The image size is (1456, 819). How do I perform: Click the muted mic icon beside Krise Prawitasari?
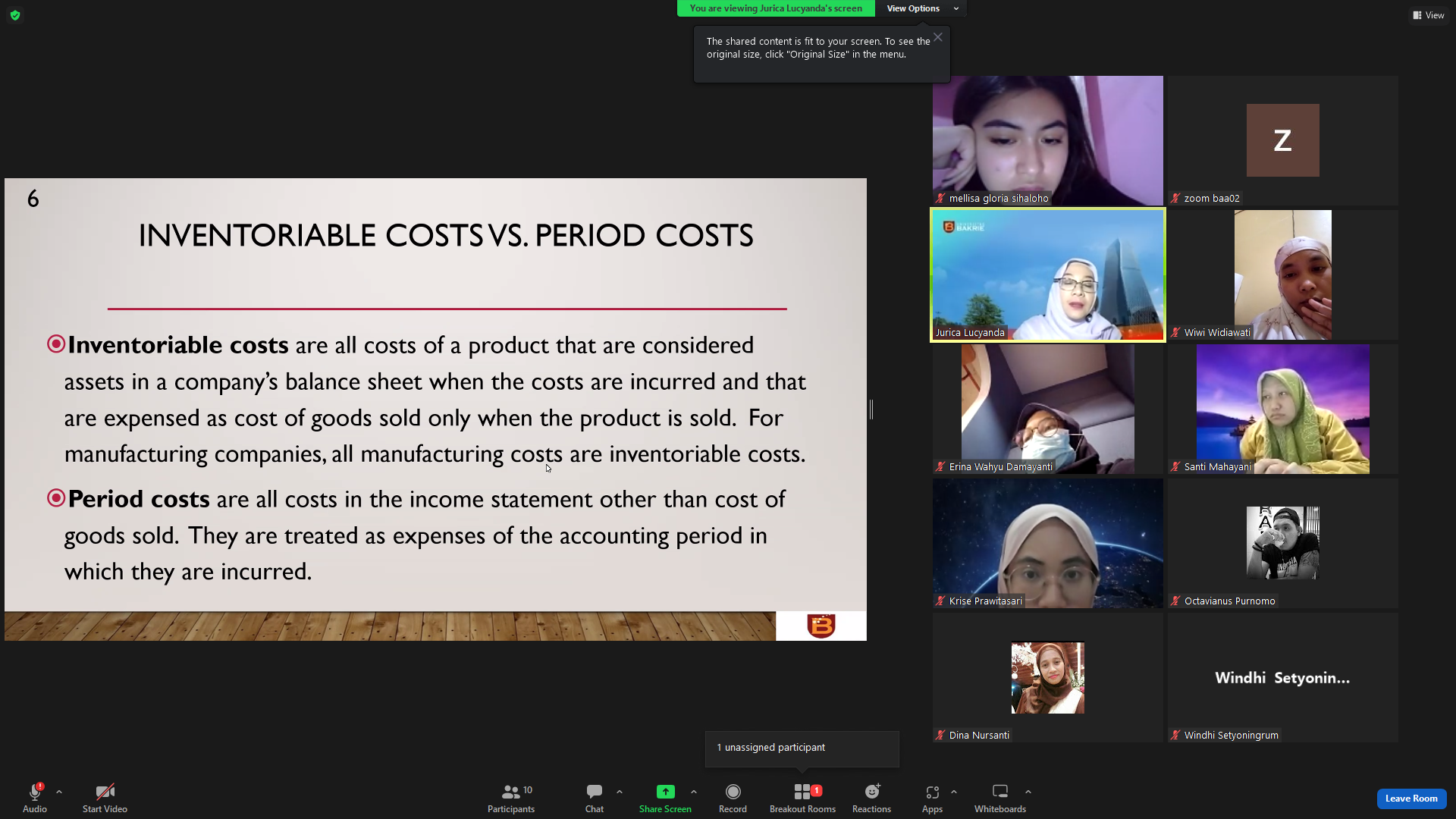[x=940, y=601]
